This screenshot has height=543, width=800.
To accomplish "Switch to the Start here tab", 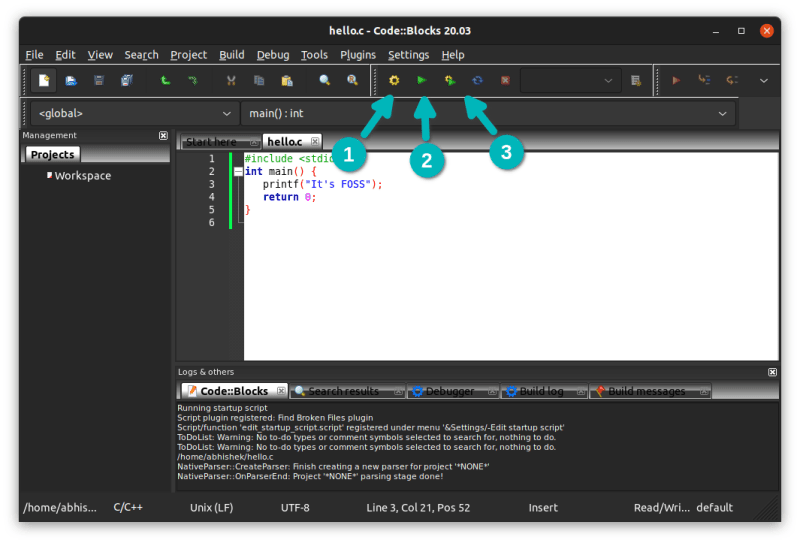I will pos(211,142).
